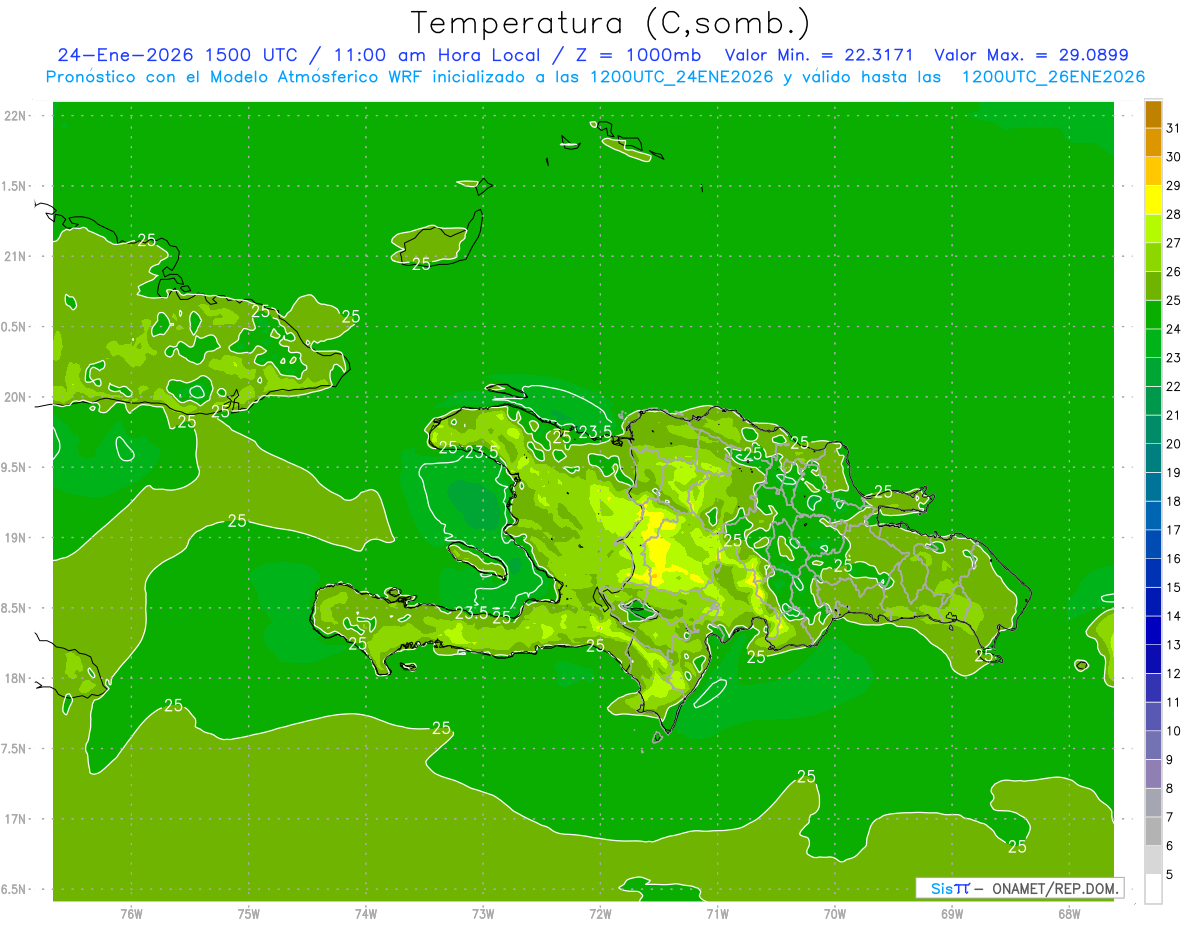Click the dark orange colorbar segment above 31

(x=1153, y=114)
